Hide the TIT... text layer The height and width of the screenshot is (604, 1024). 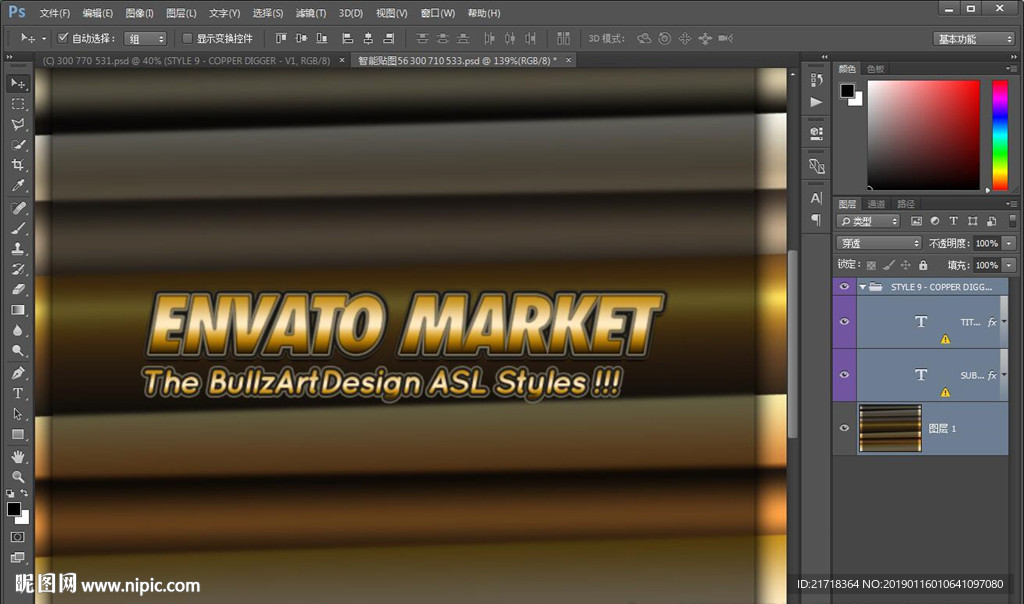[844, 321]
